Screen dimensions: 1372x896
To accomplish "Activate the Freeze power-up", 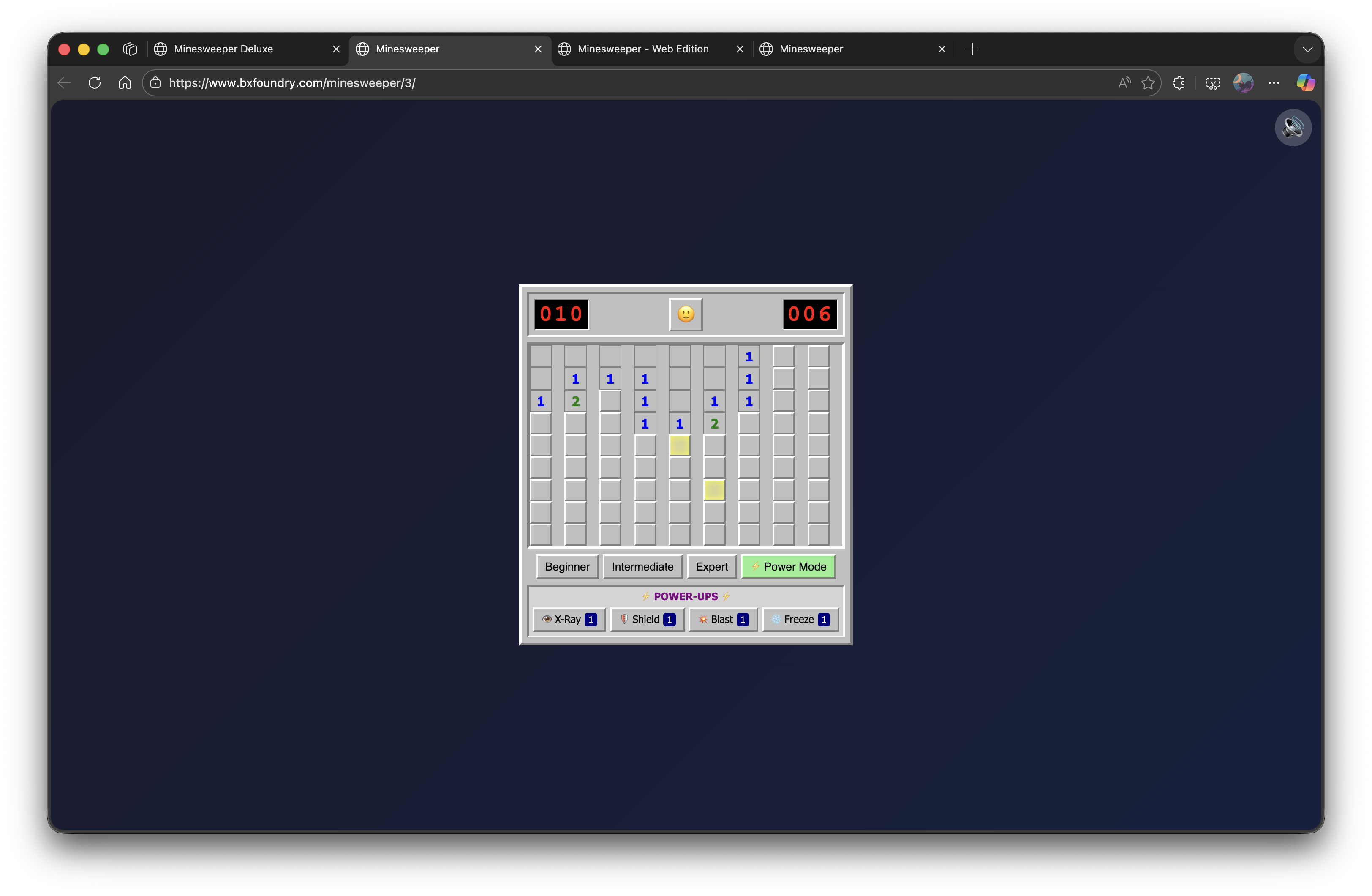I will click(x=800, y=619).
